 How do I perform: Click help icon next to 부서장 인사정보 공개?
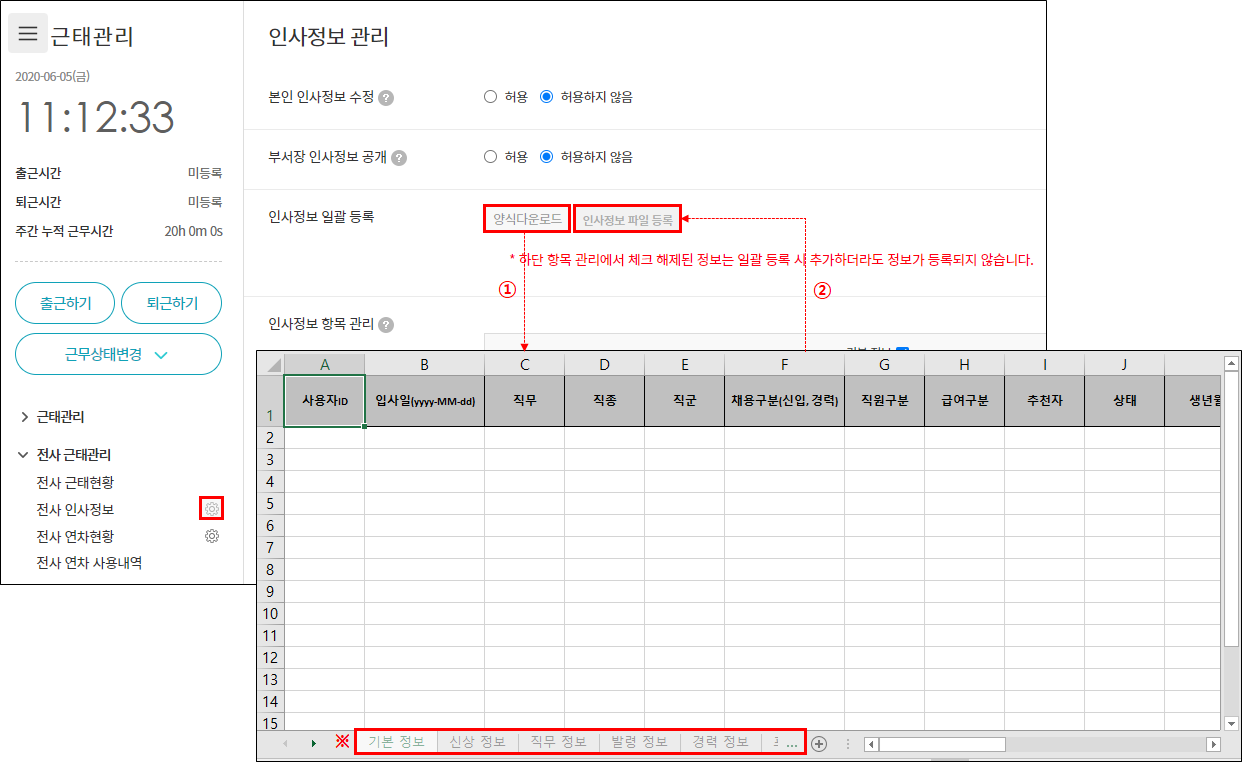(x=399, y=158)
